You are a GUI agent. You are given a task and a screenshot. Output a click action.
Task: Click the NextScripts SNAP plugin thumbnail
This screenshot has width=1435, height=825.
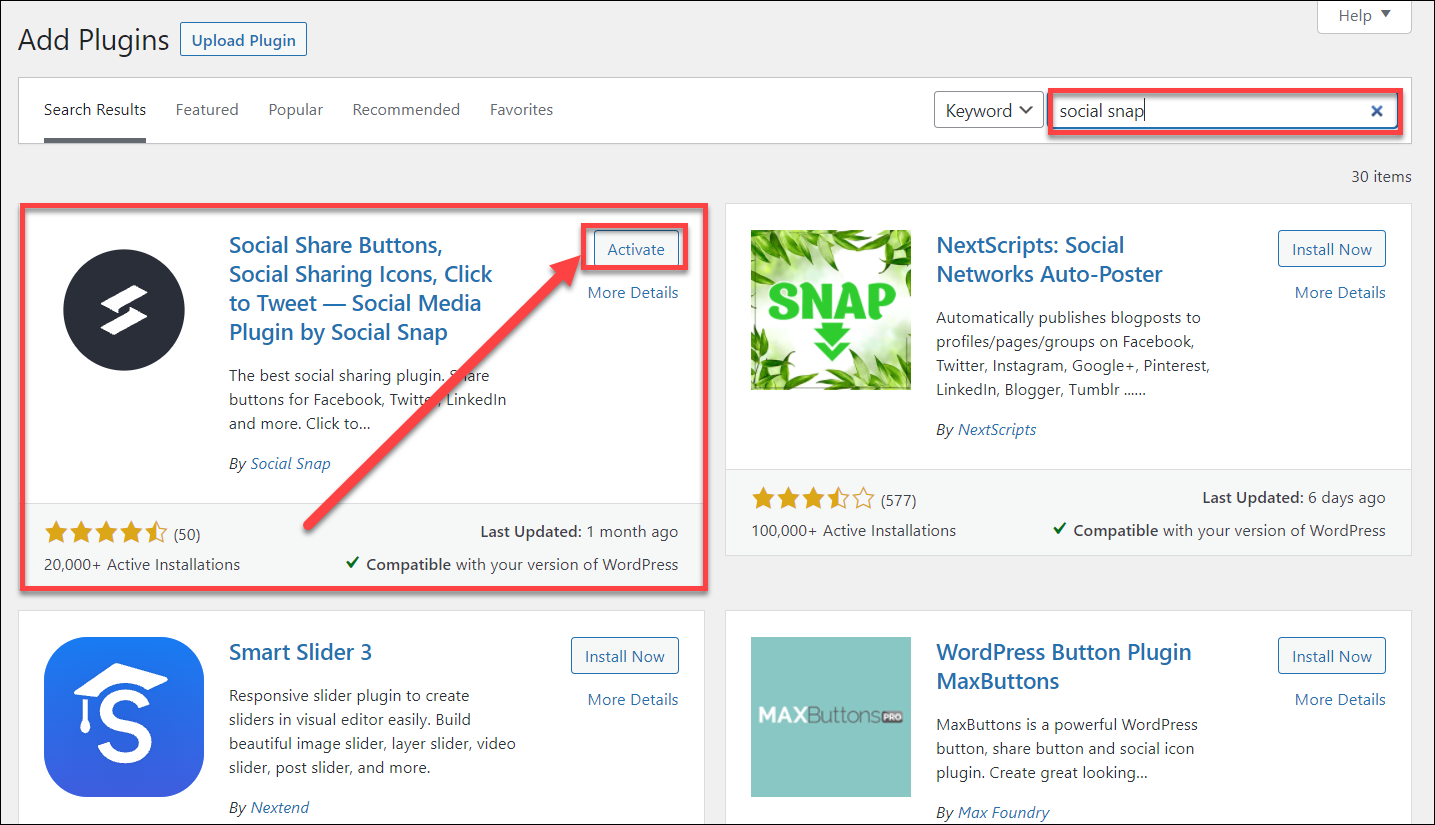[x=831, y=310]
